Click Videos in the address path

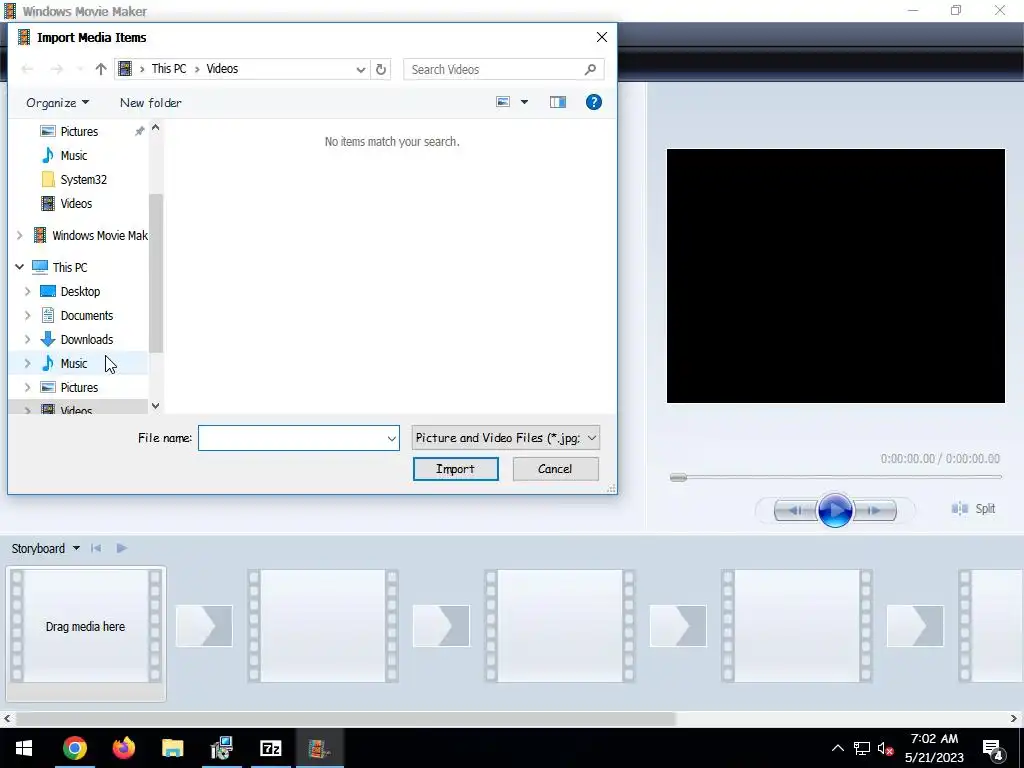point(222,69)
